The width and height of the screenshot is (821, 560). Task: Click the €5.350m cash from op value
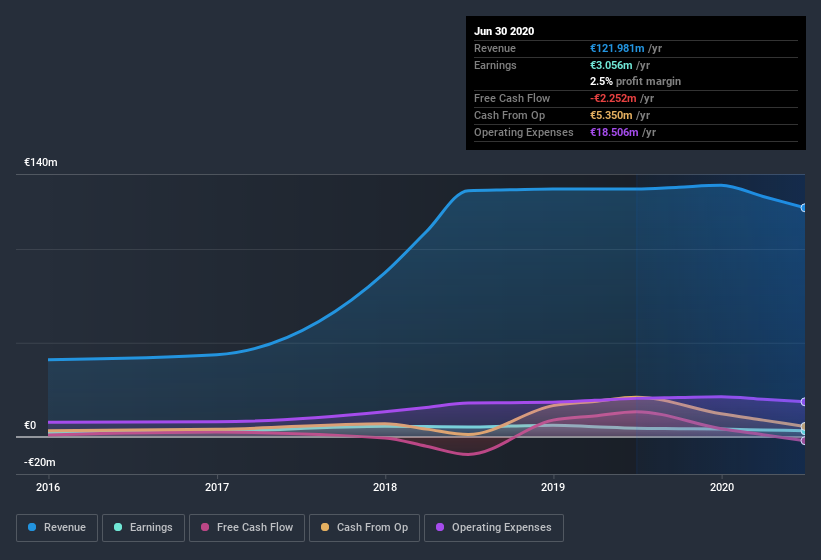click(611, 115)
